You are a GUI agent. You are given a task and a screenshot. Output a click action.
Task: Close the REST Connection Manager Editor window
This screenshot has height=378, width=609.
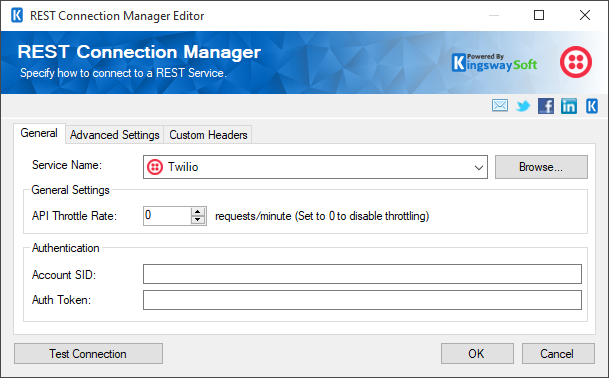pos(585,15)
